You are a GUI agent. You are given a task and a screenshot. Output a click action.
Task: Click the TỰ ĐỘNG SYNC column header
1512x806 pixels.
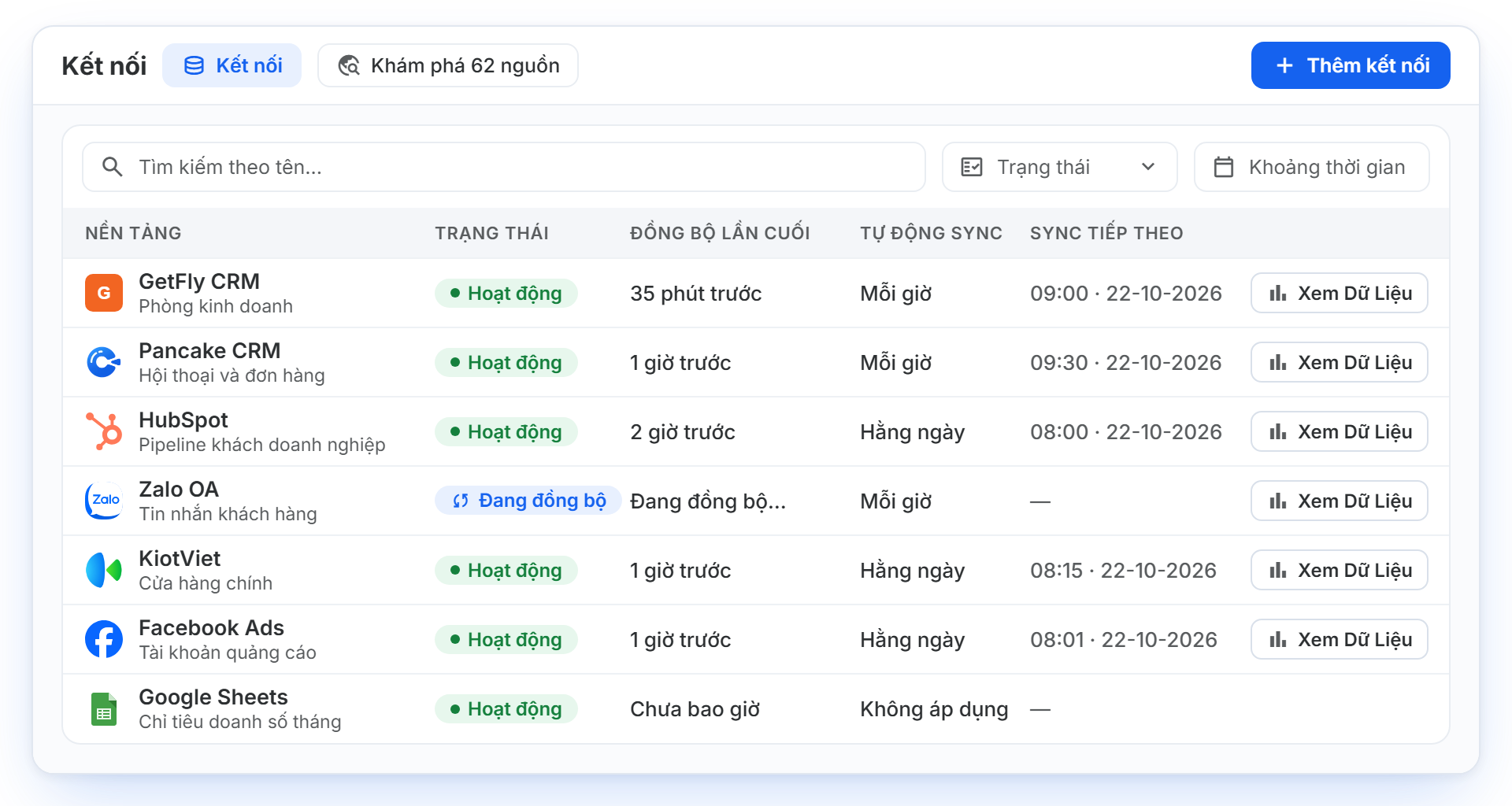(x=931, y=233)
